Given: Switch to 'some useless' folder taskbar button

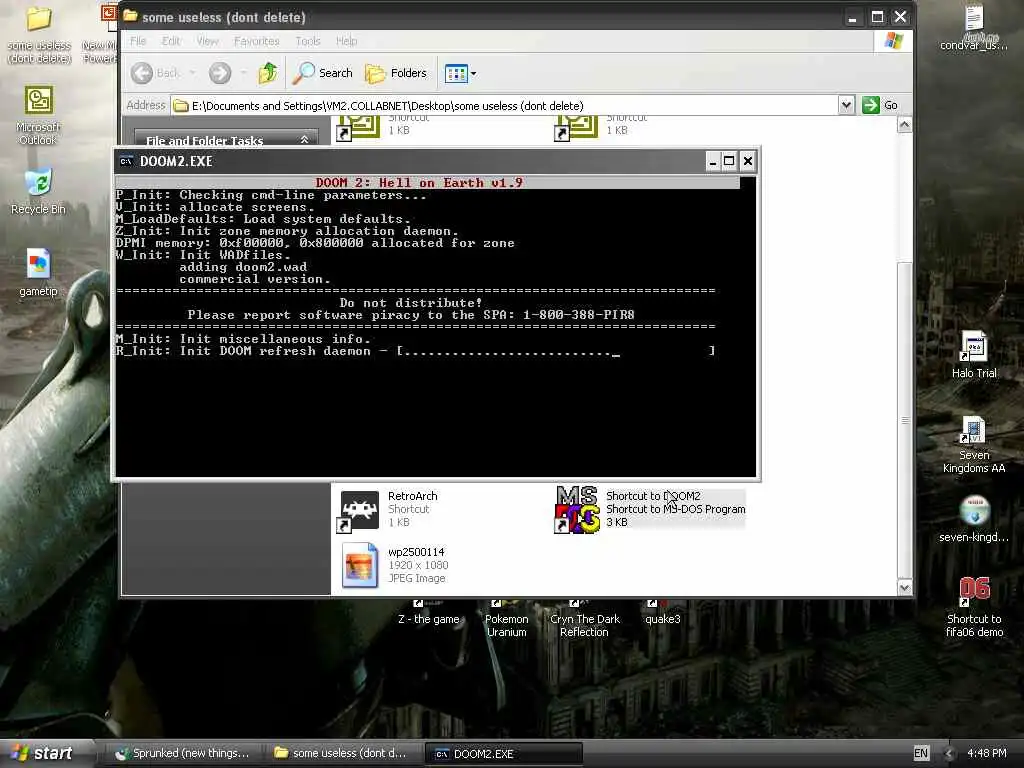Looking at the screenshot, I should [x=342, y=753].
